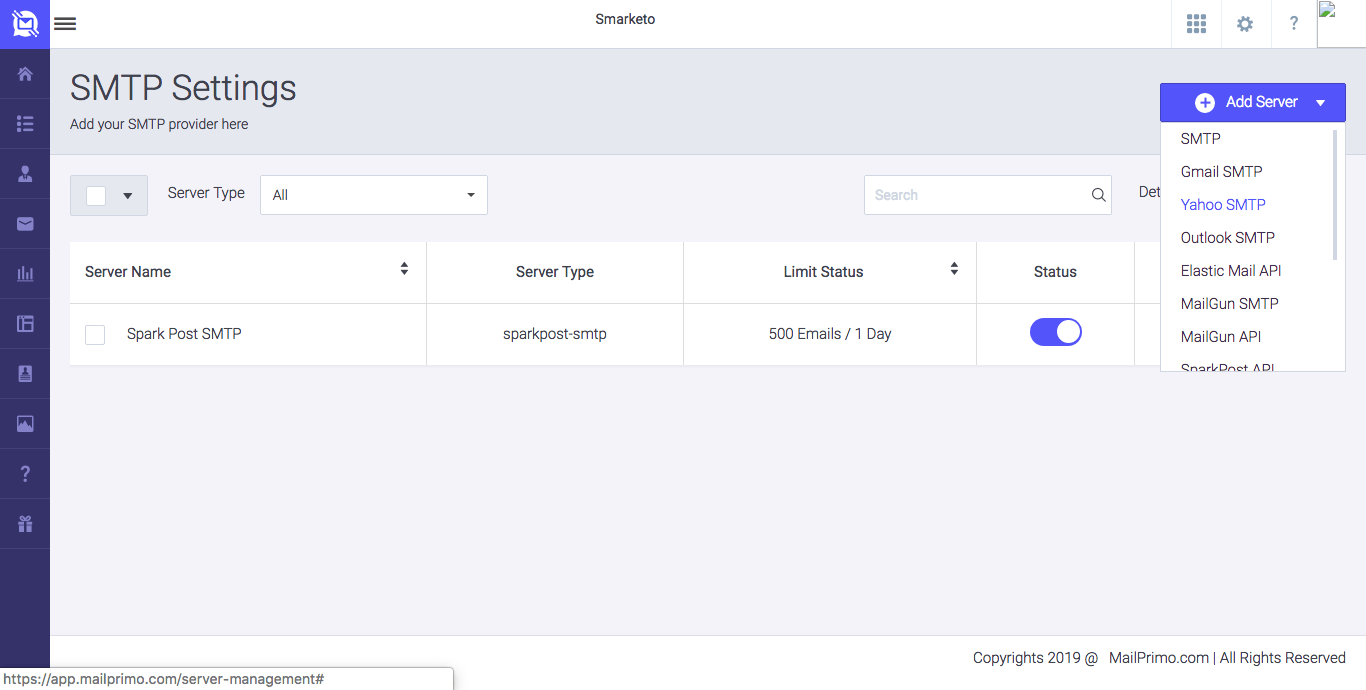Screen dimensions: 1366x690
Task: Select MailGun API from the menu
Action: click(x=1221, y=336)
